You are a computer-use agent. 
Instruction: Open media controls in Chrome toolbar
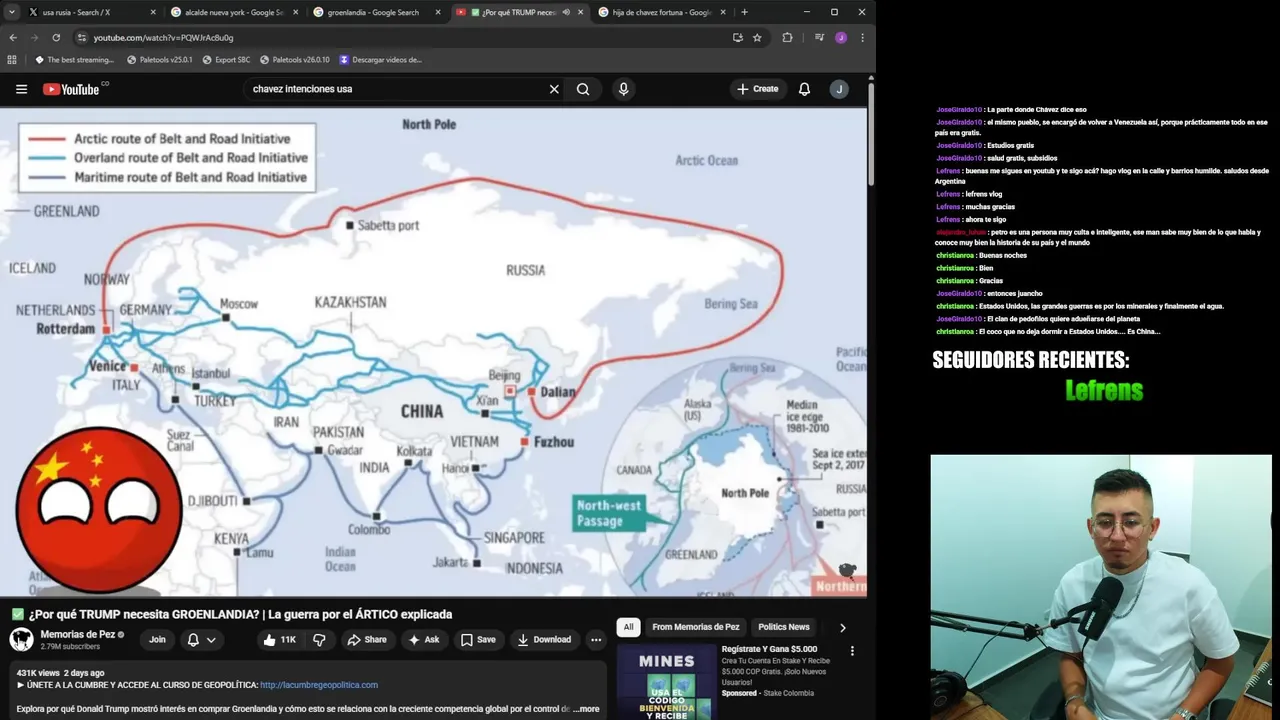click(819, 38)
